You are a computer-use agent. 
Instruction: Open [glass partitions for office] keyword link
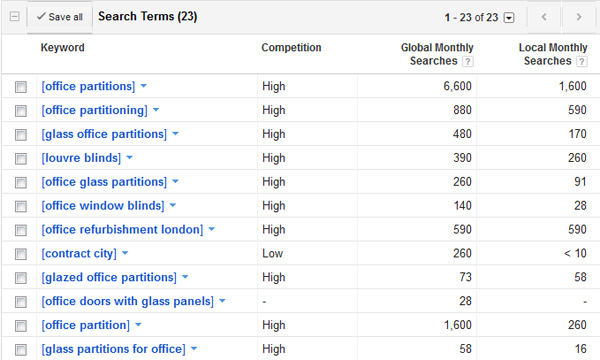(113, 349)
